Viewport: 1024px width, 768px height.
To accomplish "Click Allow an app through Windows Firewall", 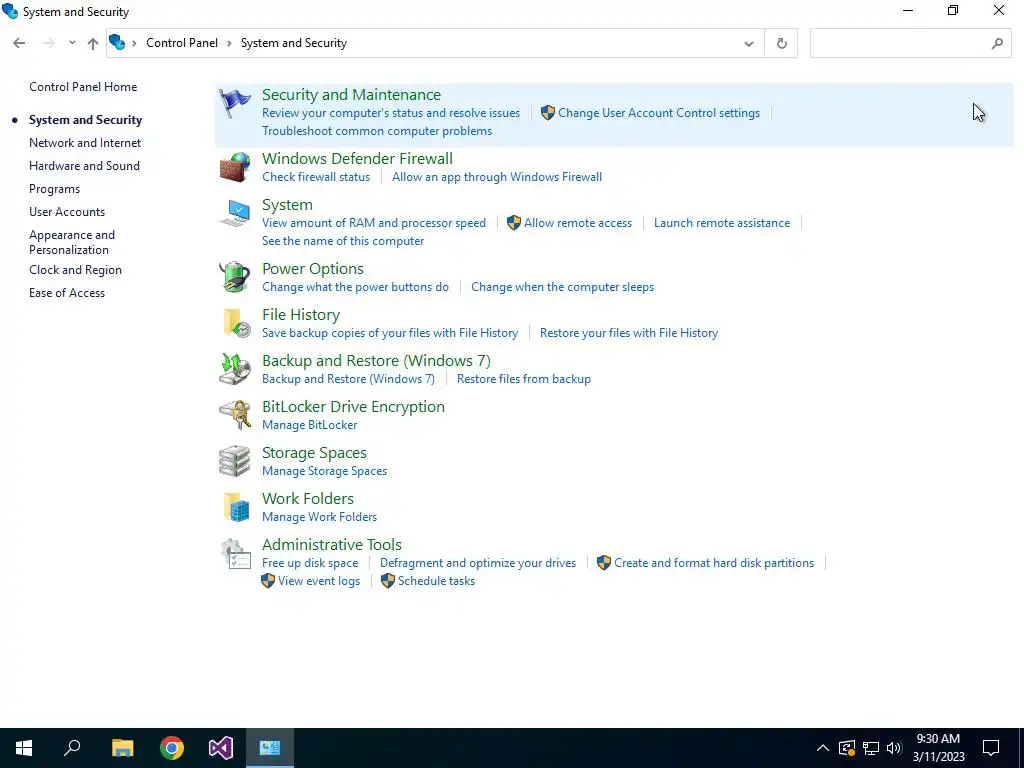I will tap(497, 177).
